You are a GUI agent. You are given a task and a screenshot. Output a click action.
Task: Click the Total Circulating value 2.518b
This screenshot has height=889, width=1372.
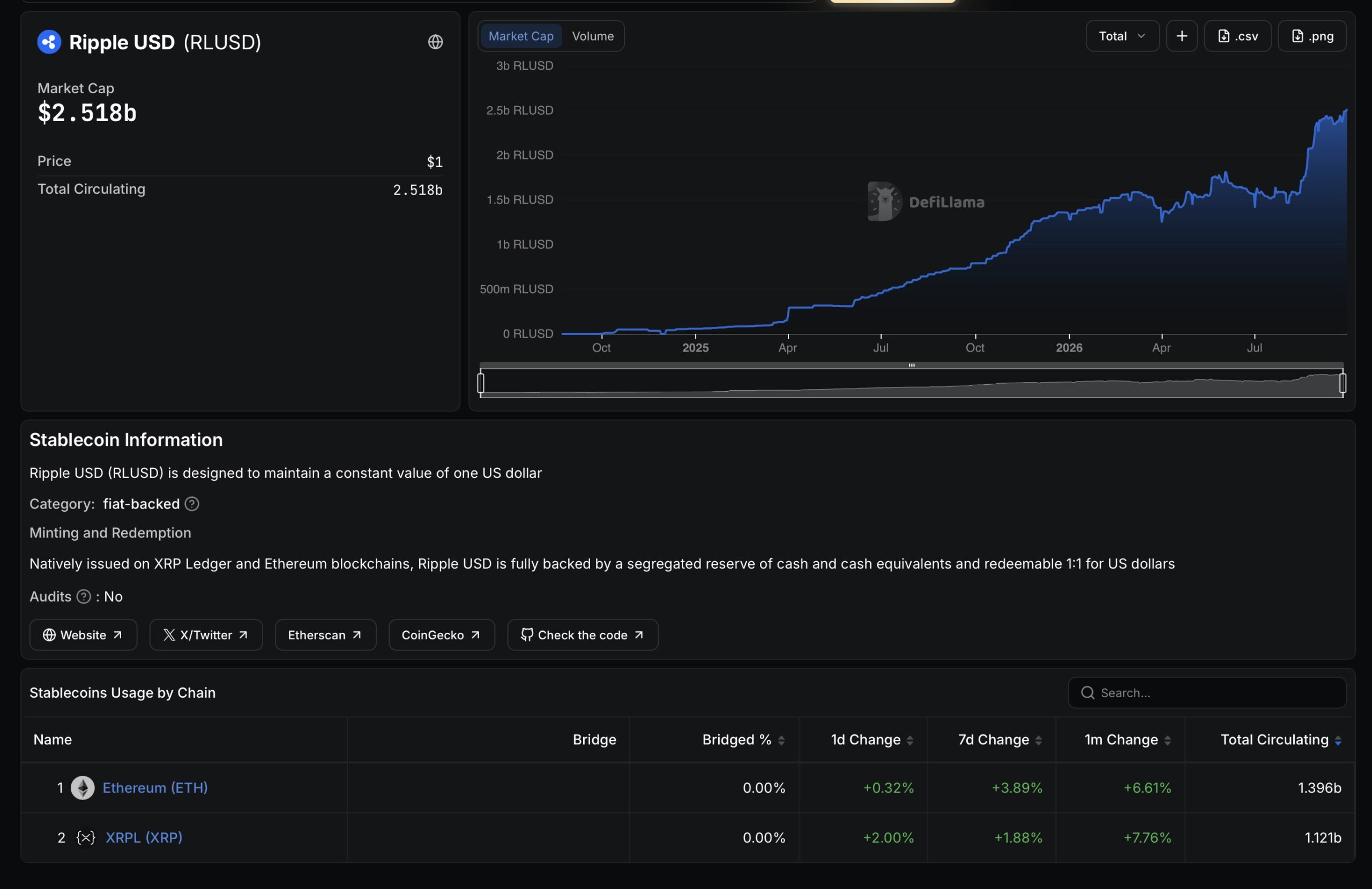tap(418, 190)
